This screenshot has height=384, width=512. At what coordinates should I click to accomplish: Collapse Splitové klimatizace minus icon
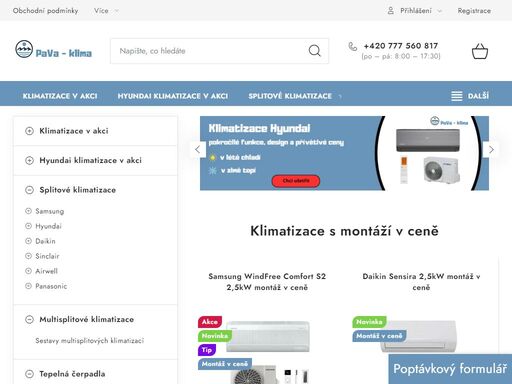[x=29, y=190]
